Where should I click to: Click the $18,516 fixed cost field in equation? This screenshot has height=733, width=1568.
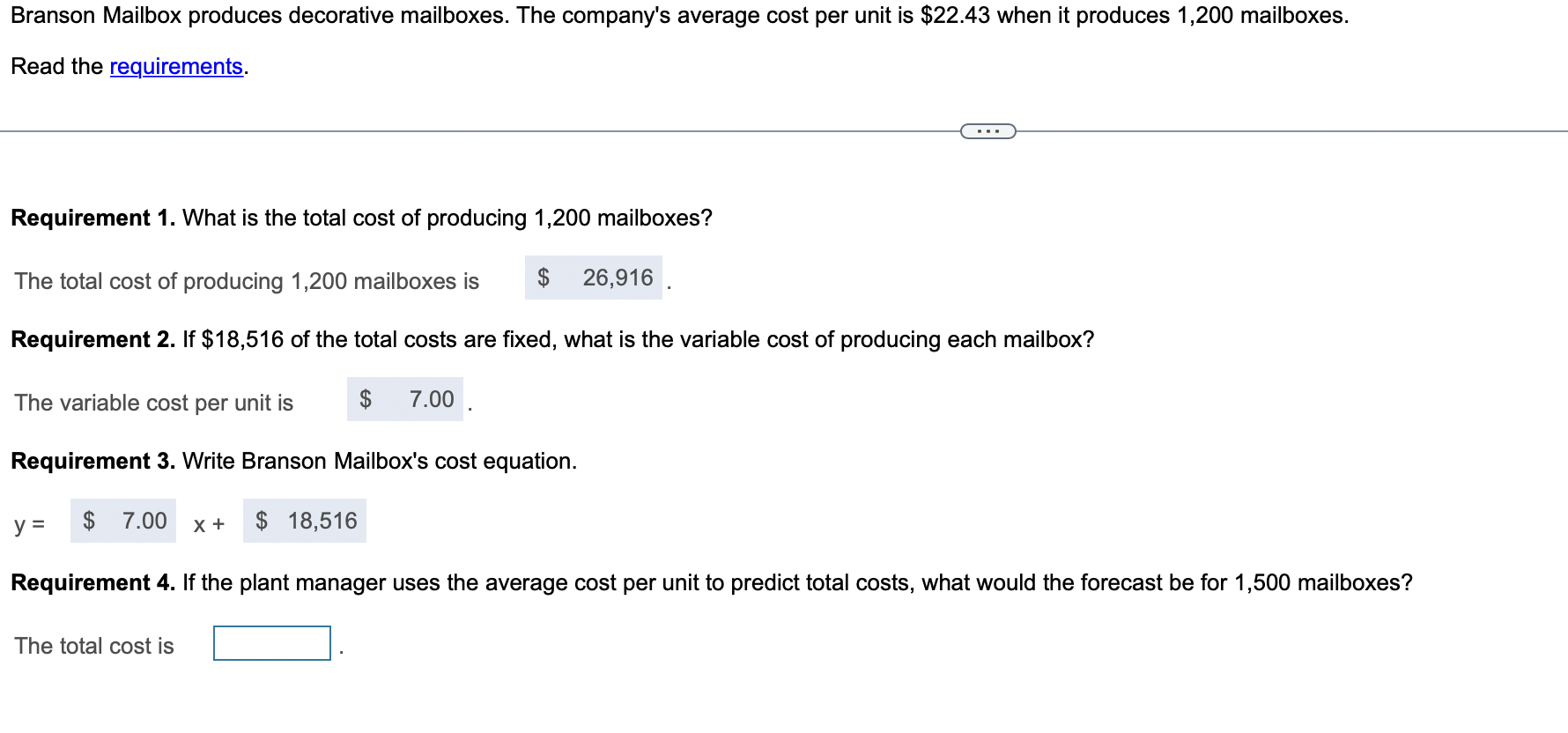pos(304,521)
